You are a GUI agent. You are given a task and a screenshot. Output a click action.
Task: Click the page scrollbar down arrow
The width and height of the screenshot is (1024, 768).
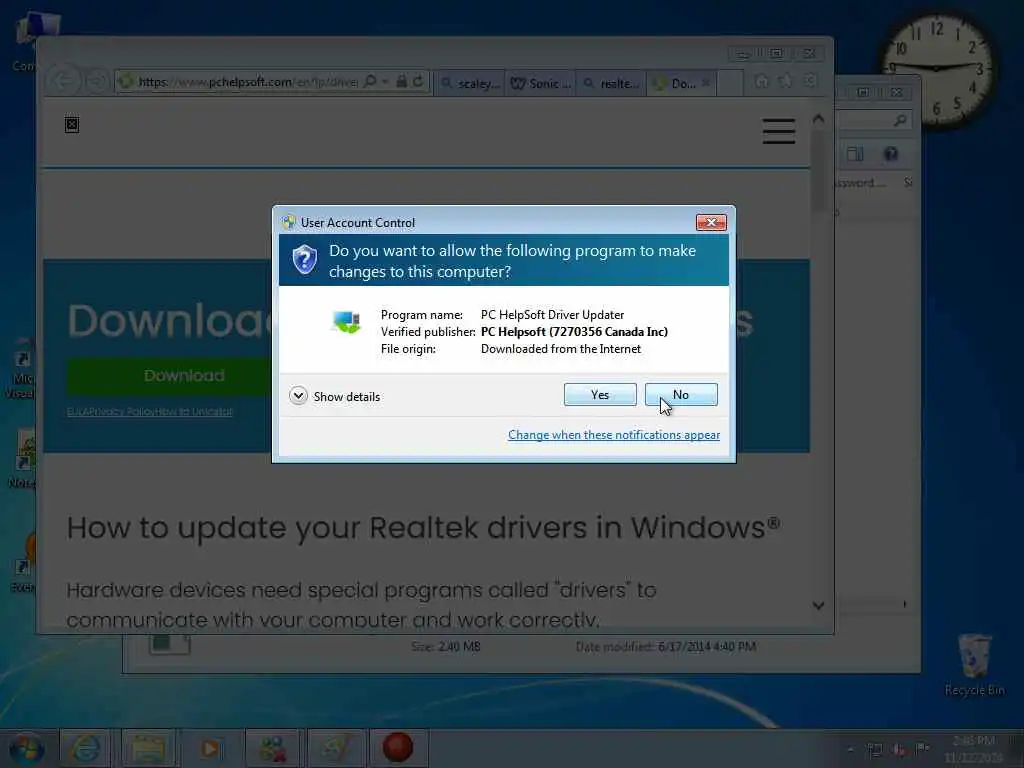[818, 605]
